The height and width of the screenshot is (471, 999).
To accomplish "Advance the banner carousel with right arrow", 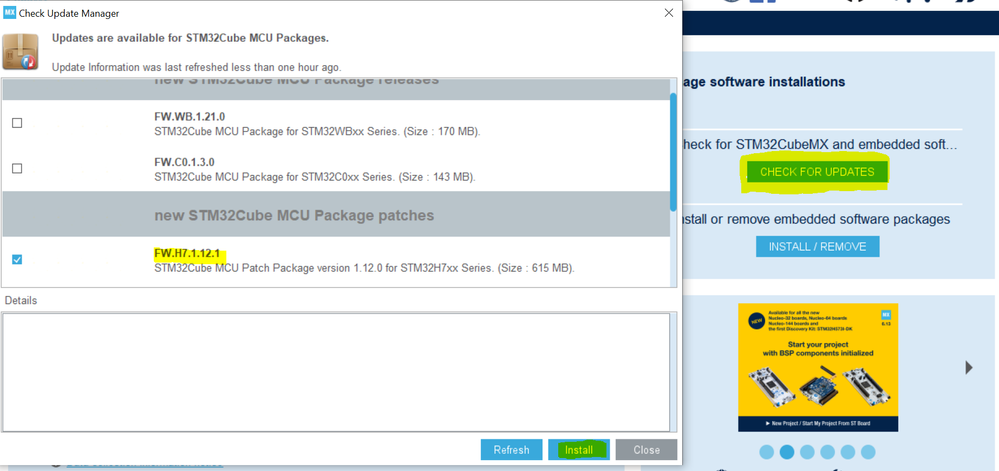I will pyautogui.click(x=969, y=367).
